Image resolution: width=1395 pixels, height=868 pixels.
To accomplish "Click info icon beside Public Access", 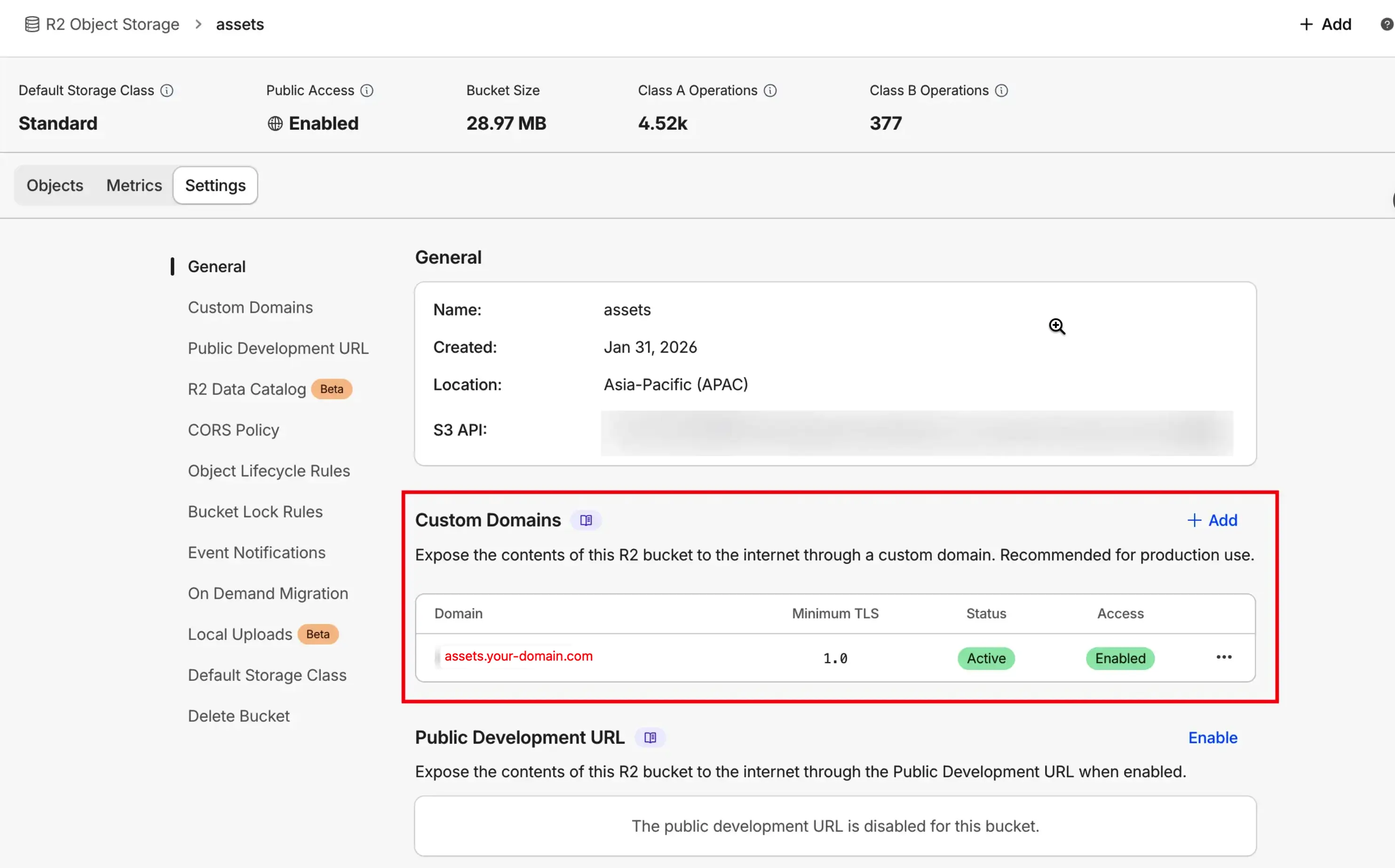I will click(367, 91).
